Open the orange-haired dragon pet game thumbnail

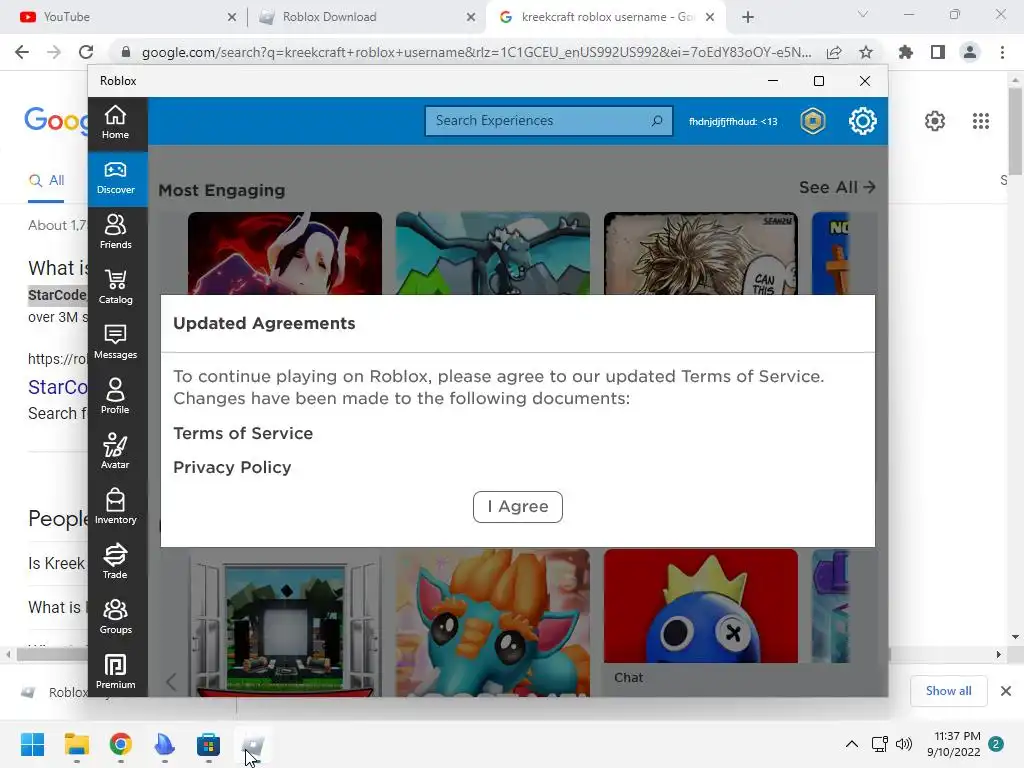(x=492, y=623)
